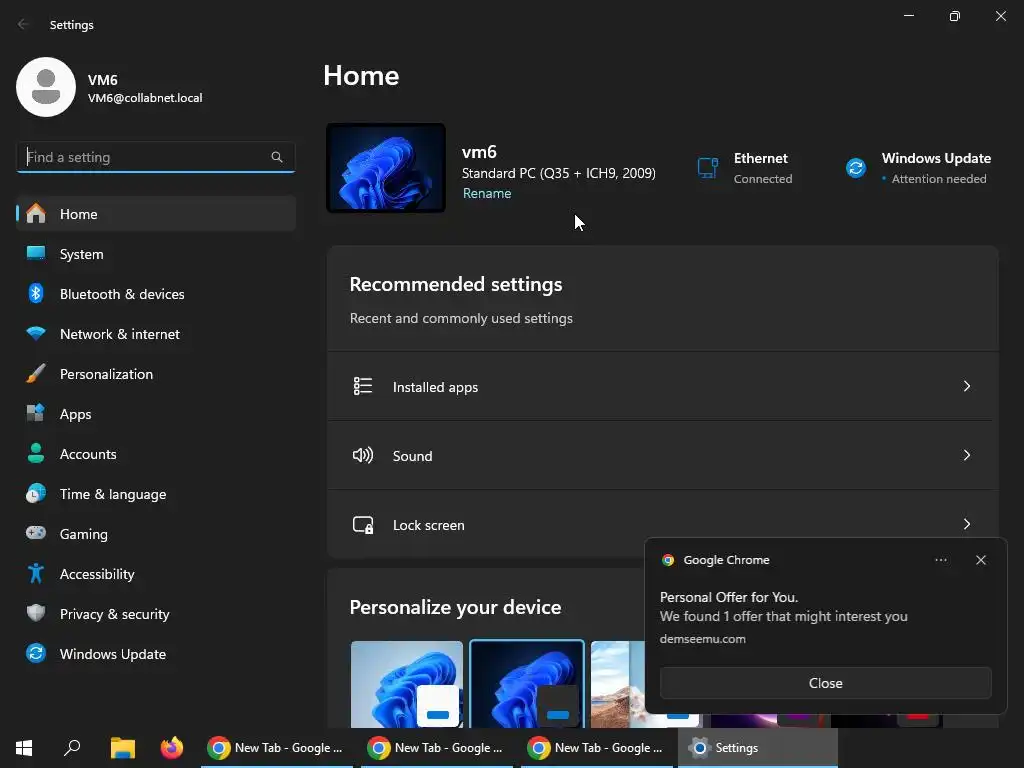The image size is (1024, 768).
Task: Select the dark Windows bloom theme thumbnail
Action: pos(527,684)
